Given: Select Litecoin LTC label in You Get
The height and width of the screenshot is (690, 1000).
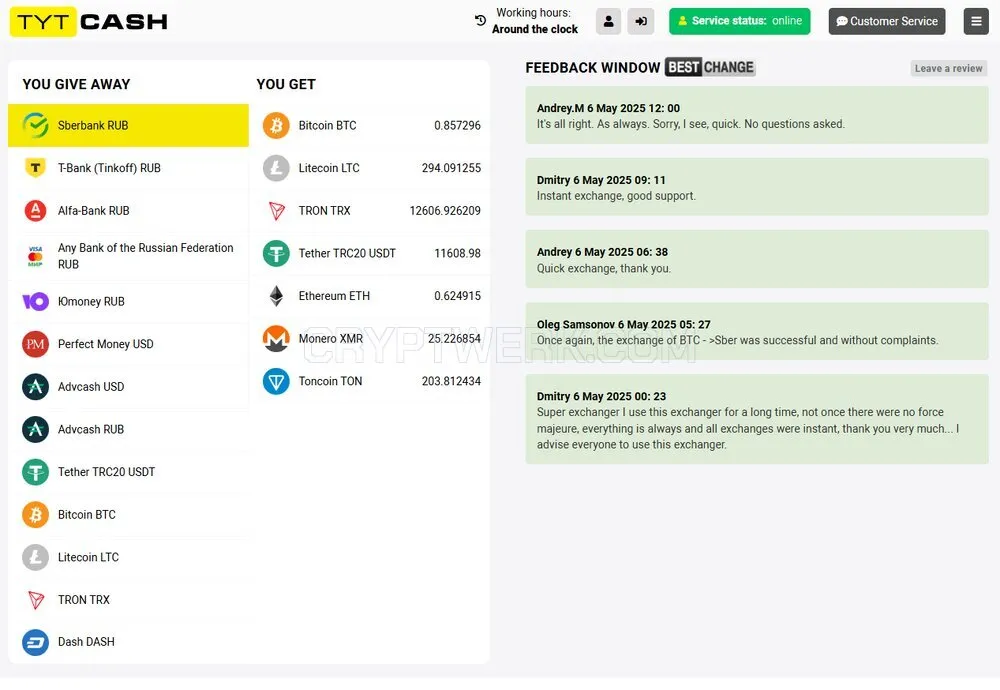Looking at the screenshot, I should tap(329, 168).
